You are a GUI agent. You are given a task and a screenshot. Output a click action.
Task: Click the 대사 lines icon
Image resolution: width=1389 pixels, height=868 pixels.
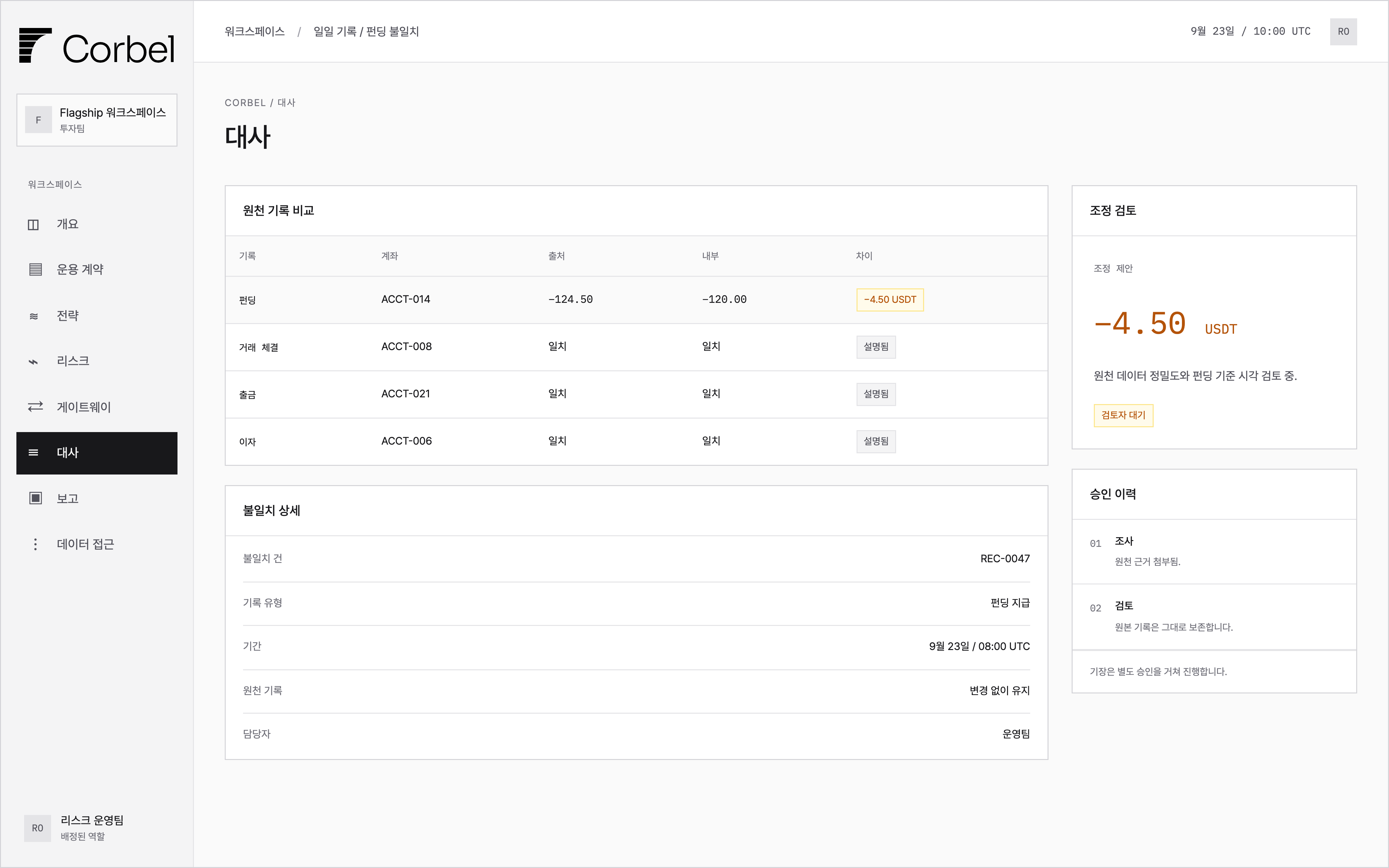pyautogui.click(x=33, y=453)
